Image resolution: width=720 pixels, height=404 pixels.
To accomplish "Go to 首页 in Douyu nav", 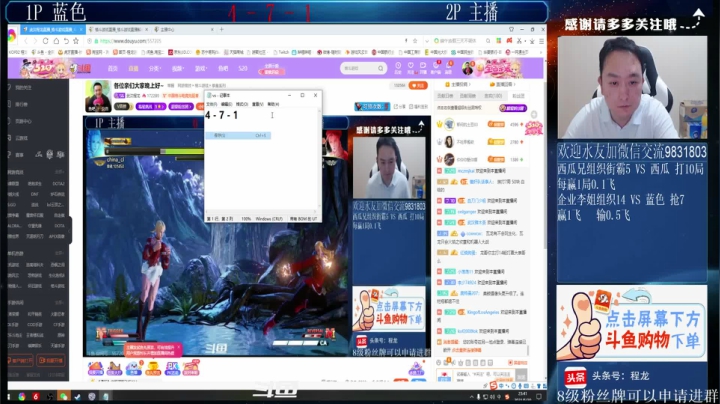I will [112, 68].
